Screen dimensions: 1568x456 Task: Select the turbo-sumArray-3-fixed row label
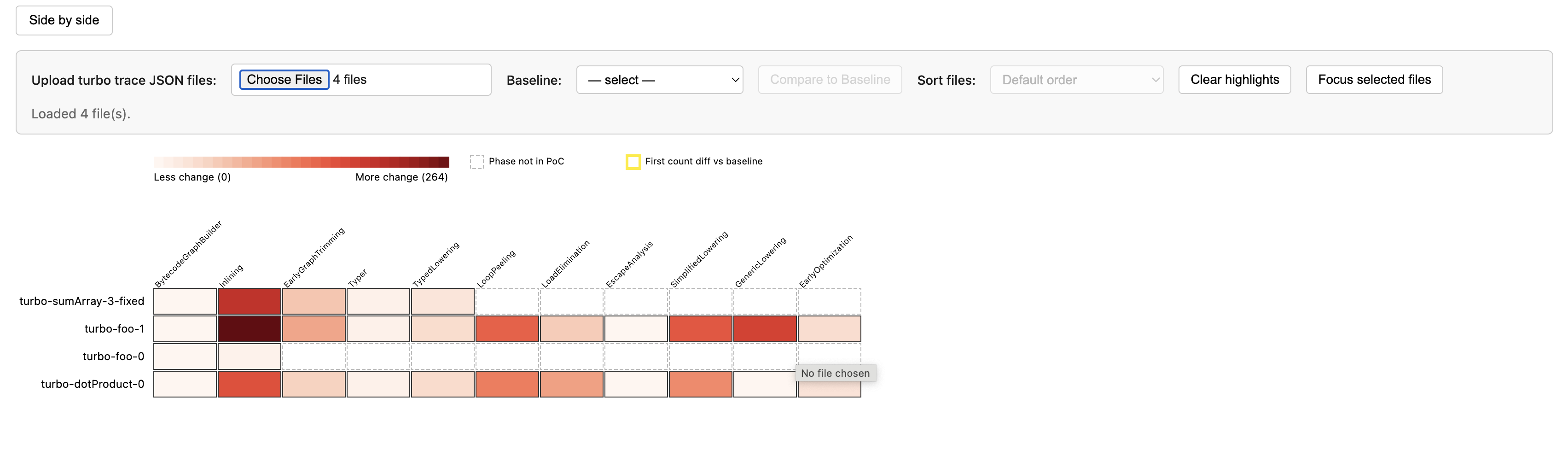click(81, 301)
